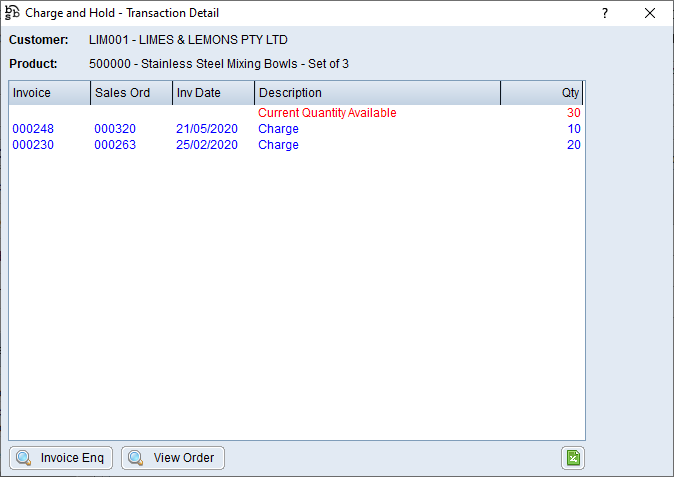
Task: Open the View Order button
Action: 173,458
